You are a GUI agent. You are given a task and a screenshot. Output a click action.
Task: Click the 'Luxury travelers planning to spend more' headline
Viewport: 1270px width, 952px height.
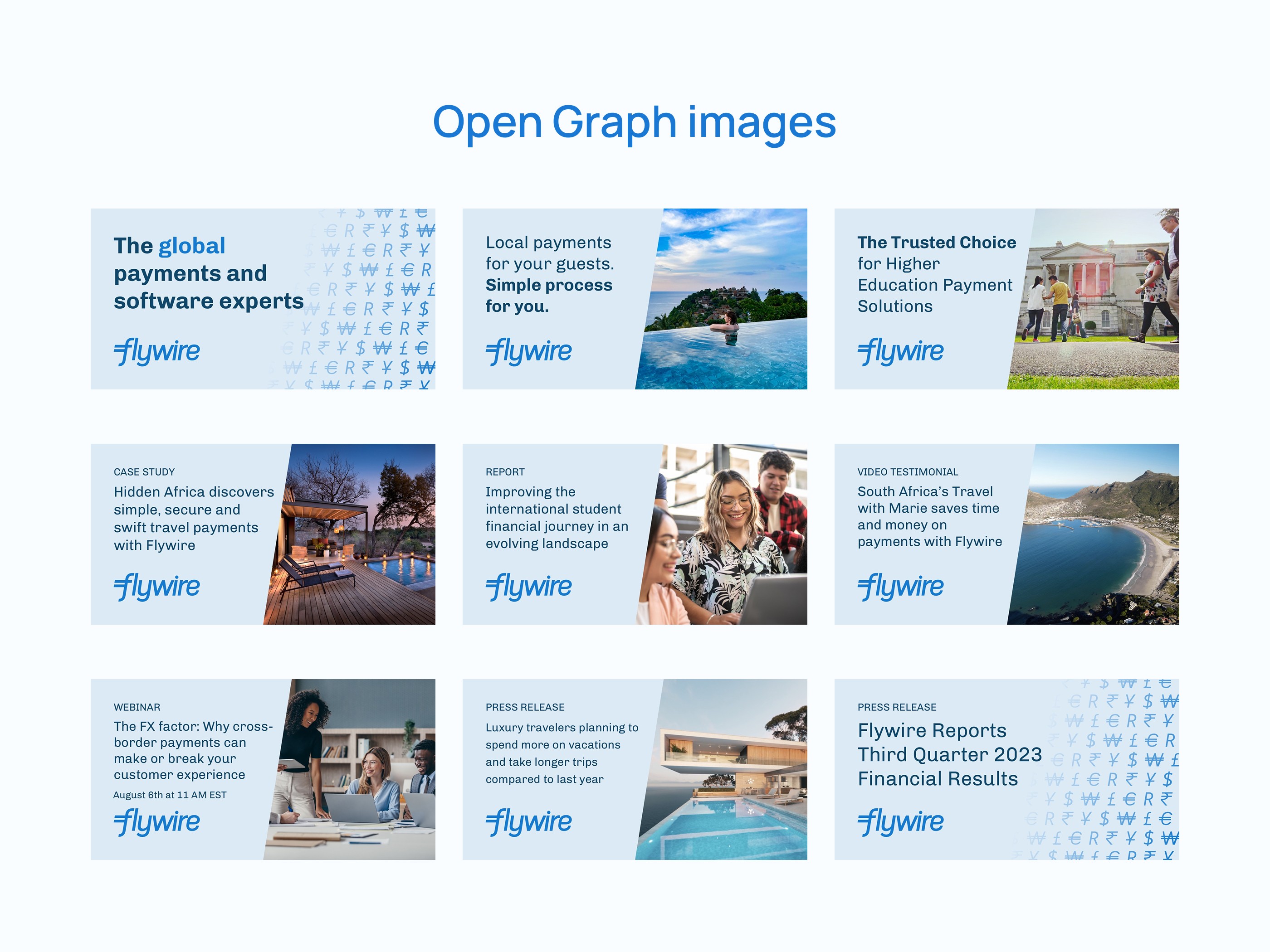pyautogui.click(x=562, y=753)
